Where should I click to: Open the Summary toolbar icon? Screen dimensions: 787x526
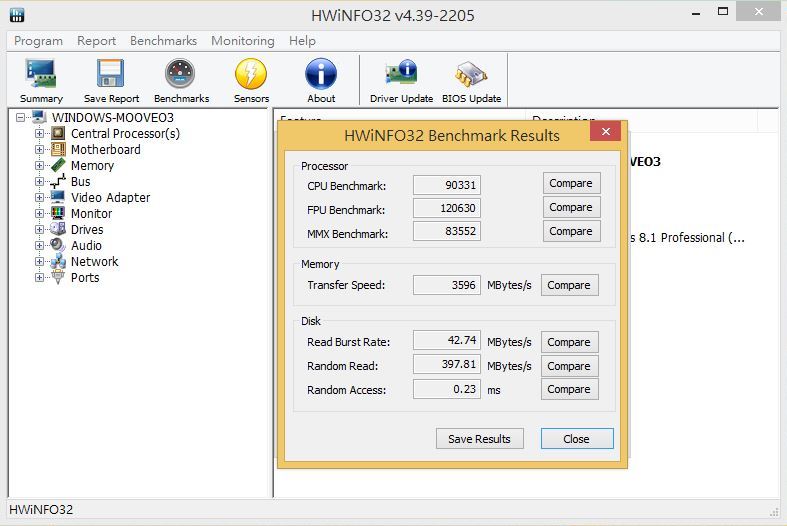[41, 74]
